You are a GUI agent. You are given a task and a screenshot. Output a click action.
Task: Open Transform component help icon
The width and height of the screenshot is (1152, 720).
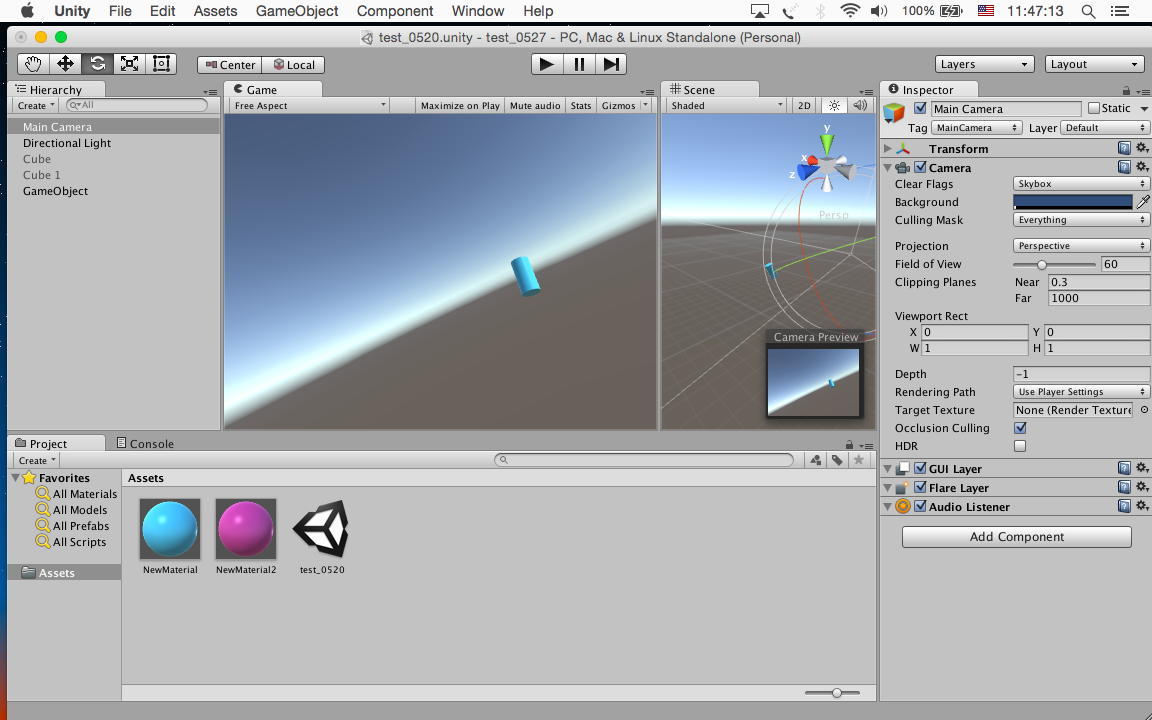click(x=1124, y=148)
